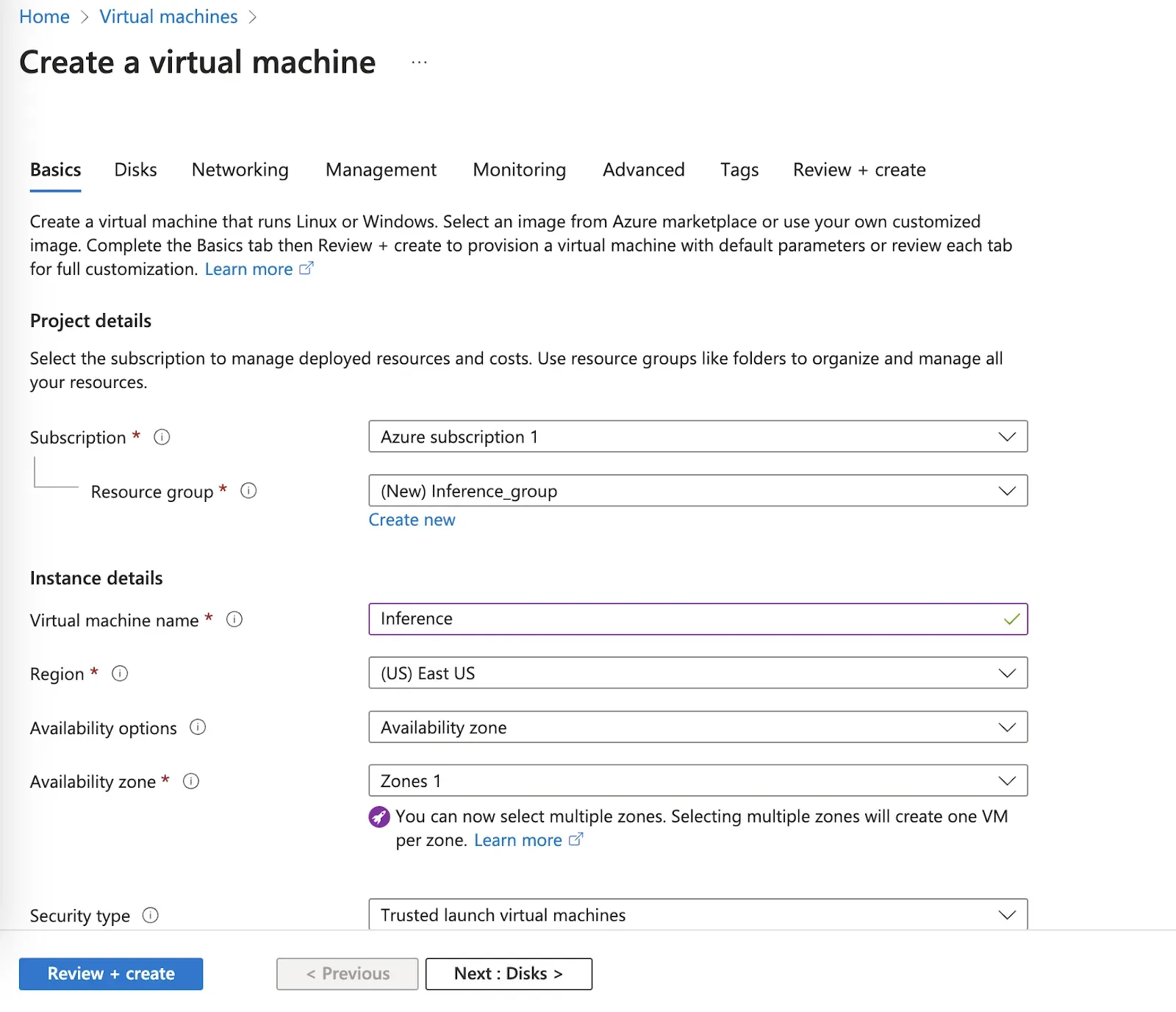The image size is (1176, 1012).
Task: Select the Basics tab
Action: point(56,170)
